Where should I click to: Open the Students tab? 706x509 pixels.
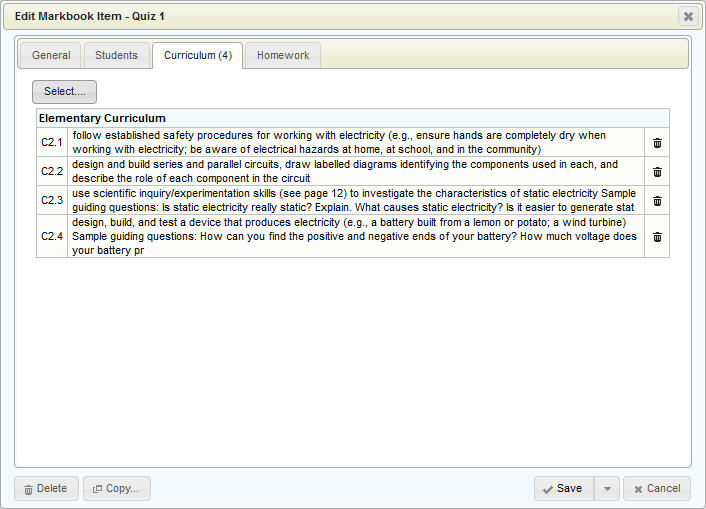116,55
